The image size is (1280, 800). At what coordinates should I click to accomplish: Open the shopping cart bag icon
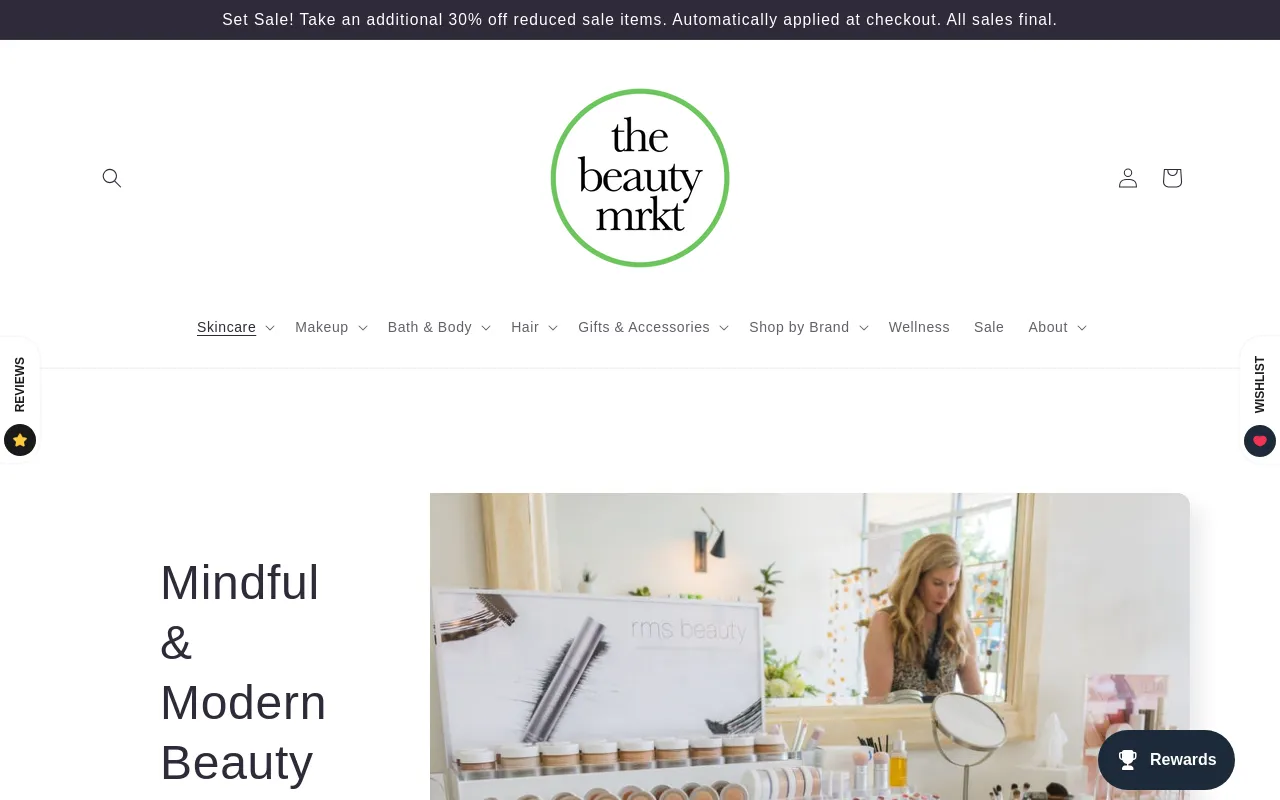pyautogui.click(x=1172, y=178)
